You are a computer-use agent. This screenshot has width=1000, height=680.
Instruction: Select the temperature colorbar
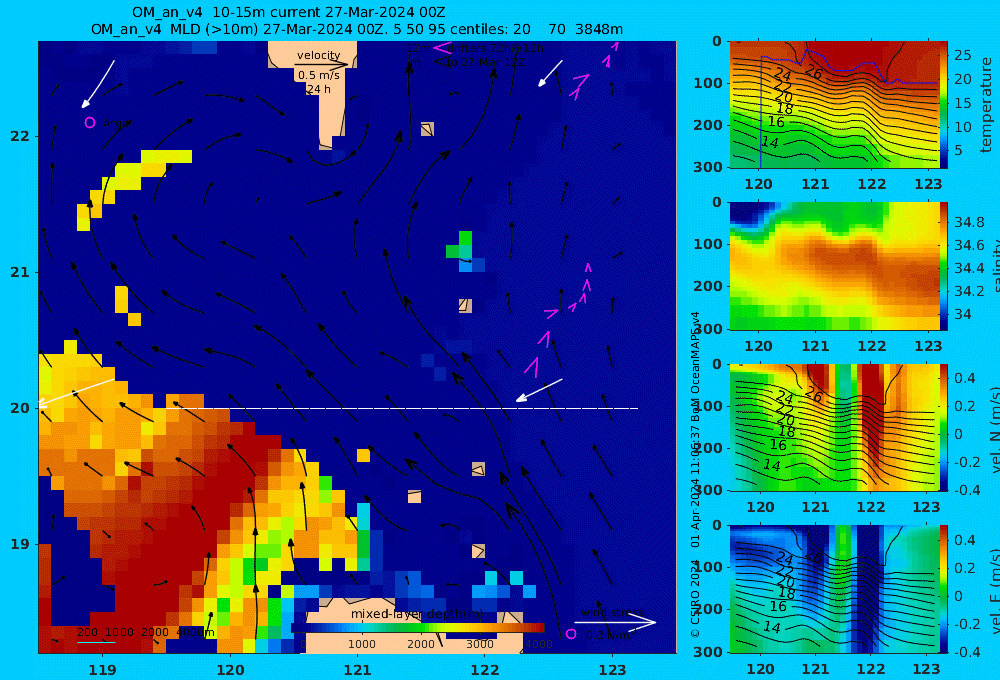pyautogui.click(x=944, y=104)
